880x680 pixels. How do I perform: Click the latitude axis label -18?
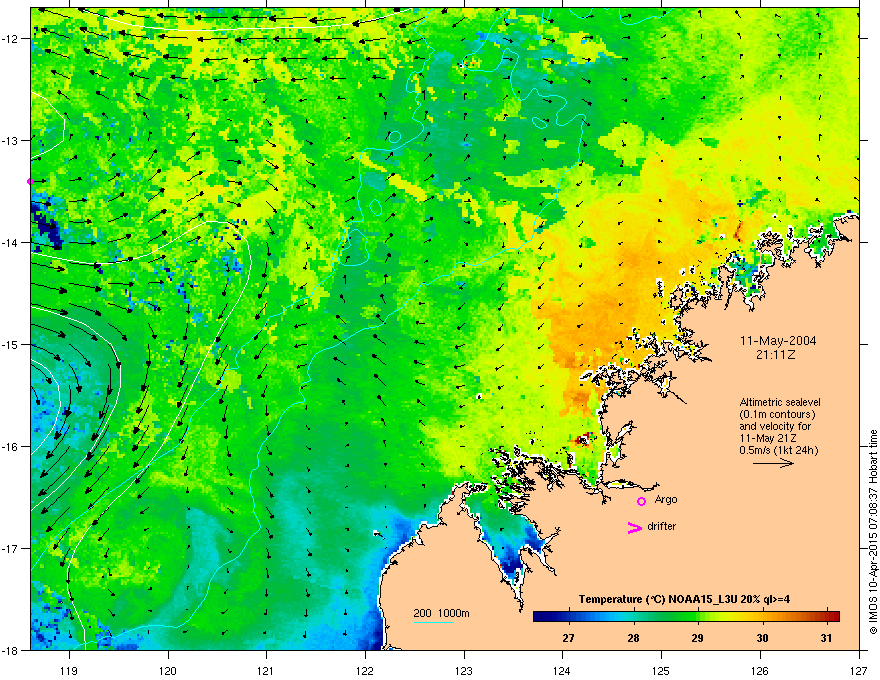pyautogui.click(x=11, y=650)
